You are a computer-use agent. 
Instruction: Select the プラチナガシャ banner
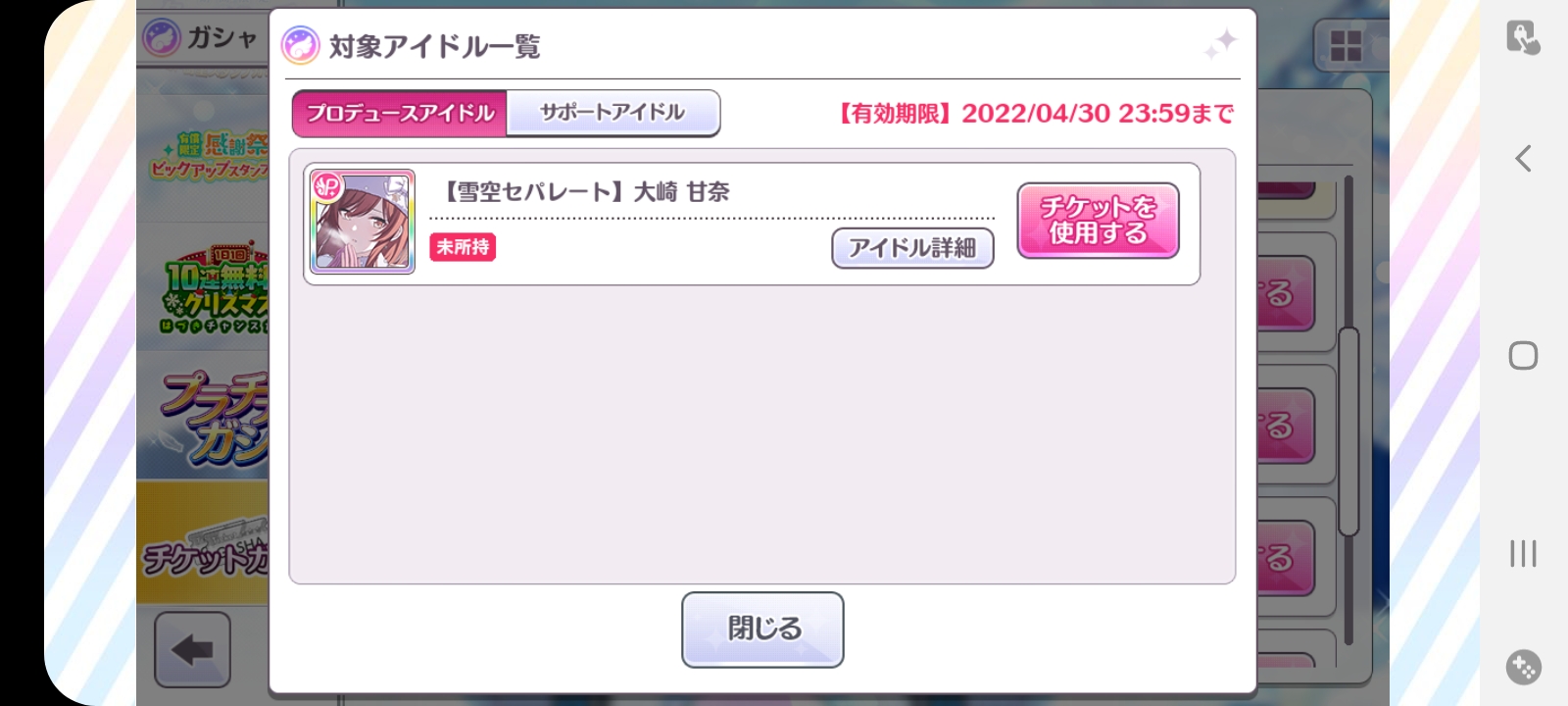click(204, 417)
